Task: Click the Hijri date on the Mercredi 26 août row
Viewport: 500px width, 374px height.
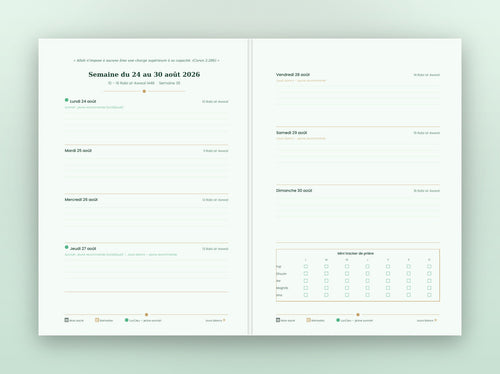Action: [215, 200]
